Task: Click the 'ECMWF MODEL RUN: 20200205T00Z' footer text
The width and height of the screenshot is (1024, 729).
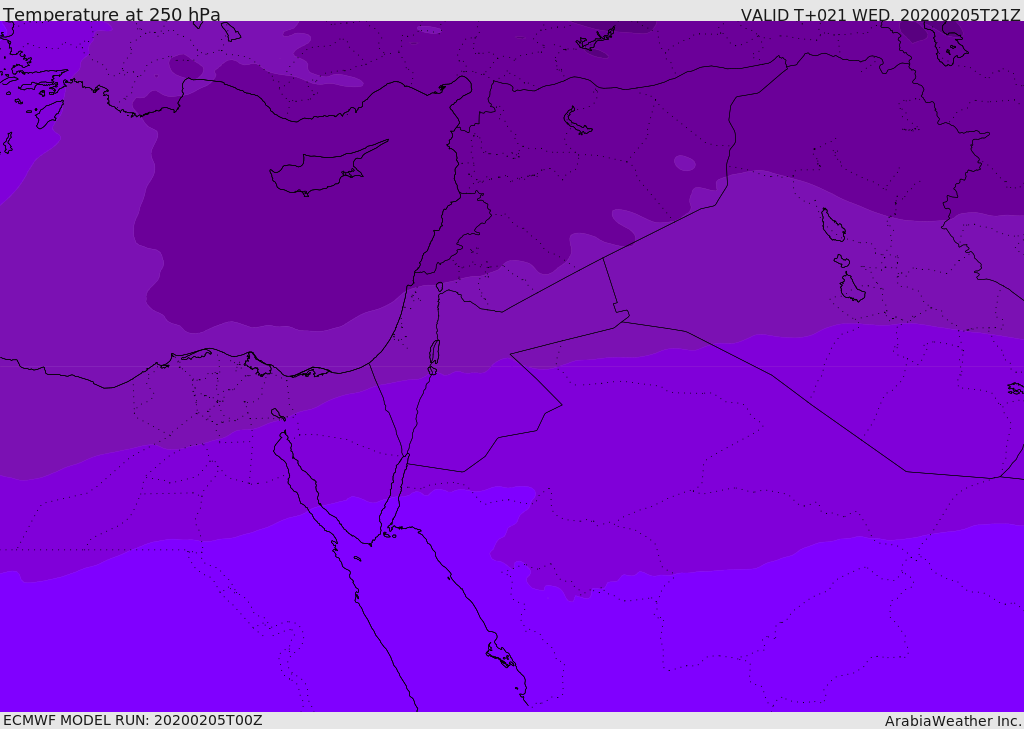Action: tap(133, 720)
